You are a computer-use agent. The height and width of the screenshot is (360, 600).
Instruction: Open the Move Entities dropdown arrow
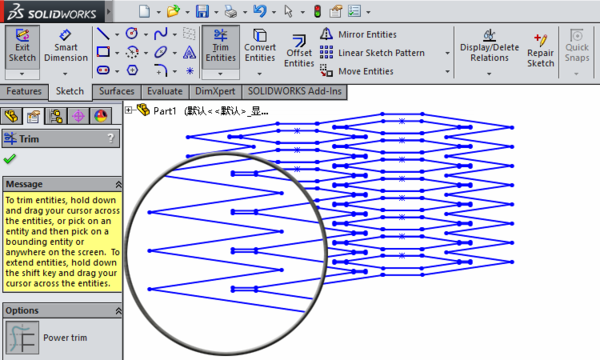[x=447, y=71]
